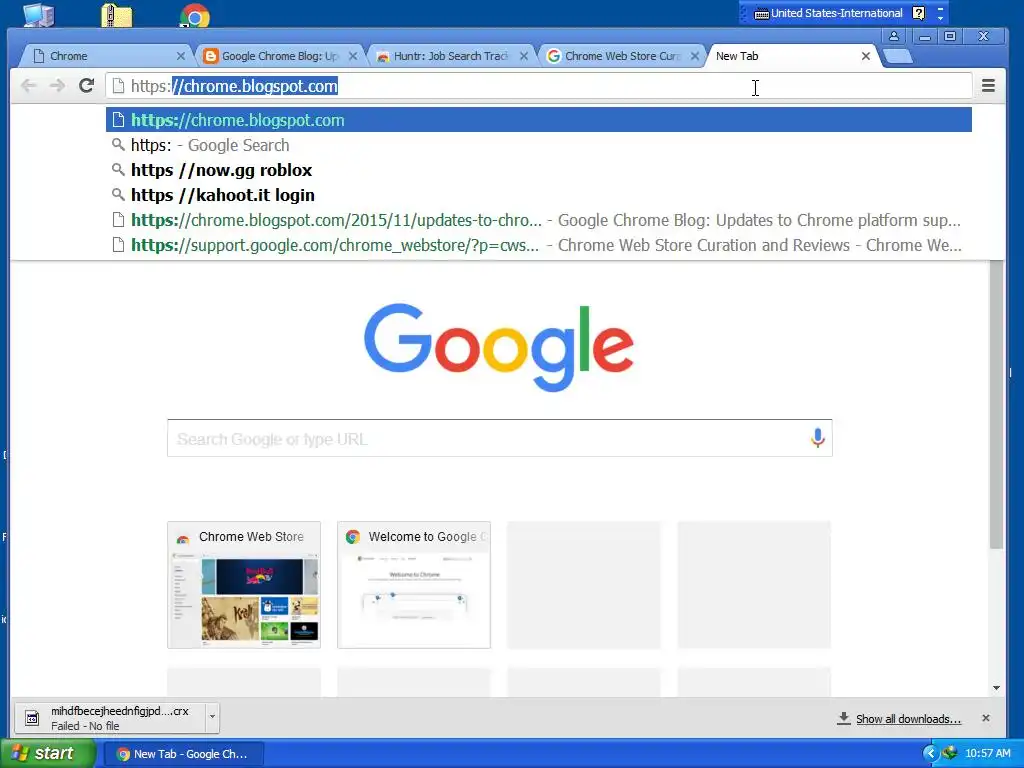
Task: Switch to Chrome Web Store Curation tab
Action: point(622,56)
